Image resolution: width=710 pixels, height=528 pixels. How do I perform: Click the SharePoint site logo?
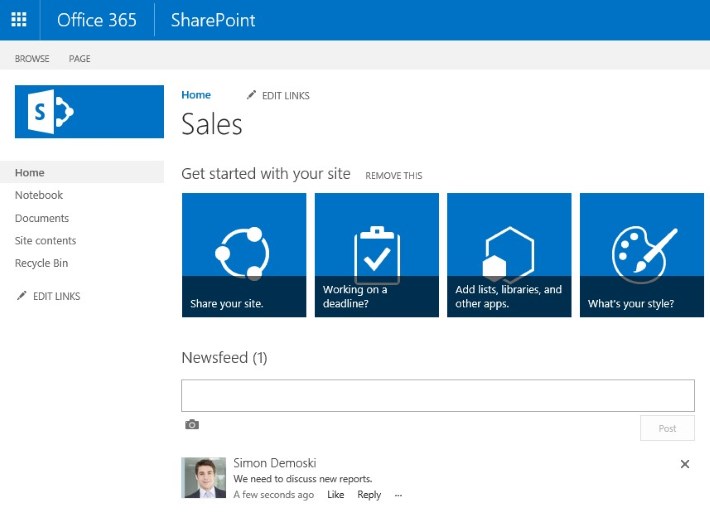[x=89, y=111]
